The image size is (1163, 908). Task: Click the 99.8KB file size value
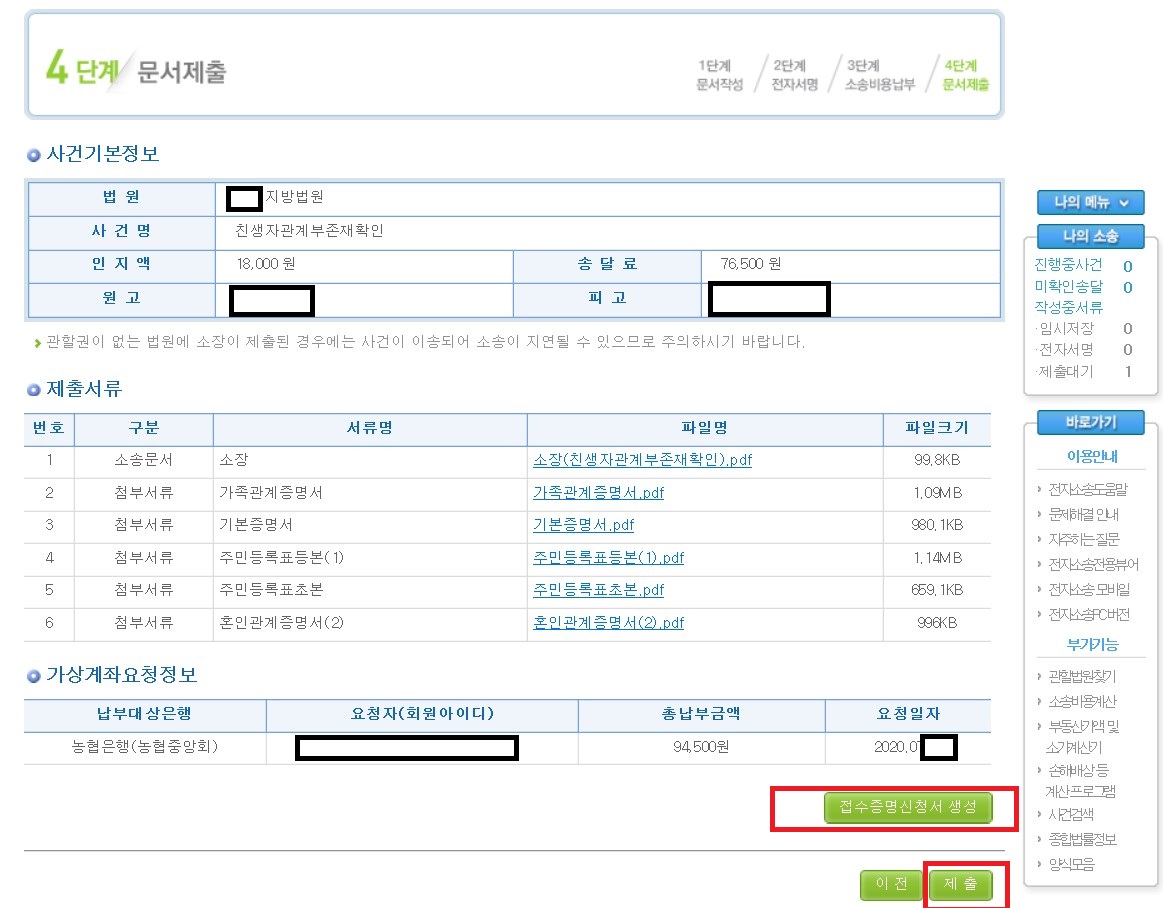(937, 460)
